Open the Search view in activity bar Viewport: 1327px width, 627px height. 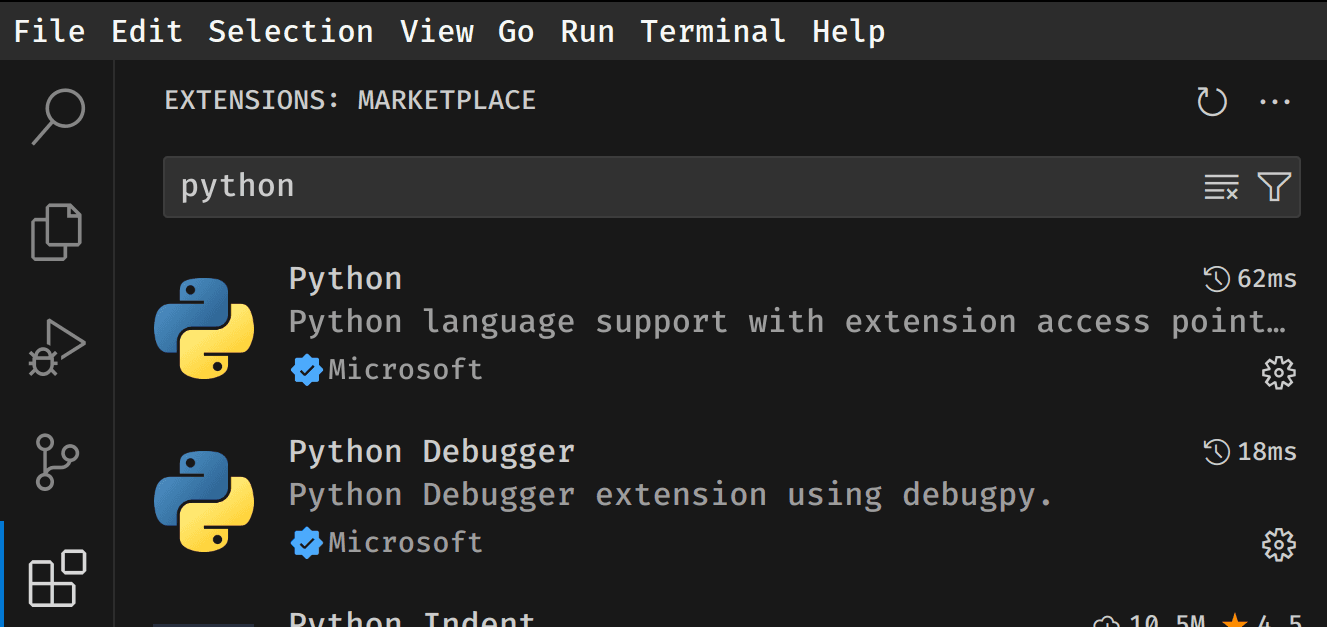tap(58, 115)
